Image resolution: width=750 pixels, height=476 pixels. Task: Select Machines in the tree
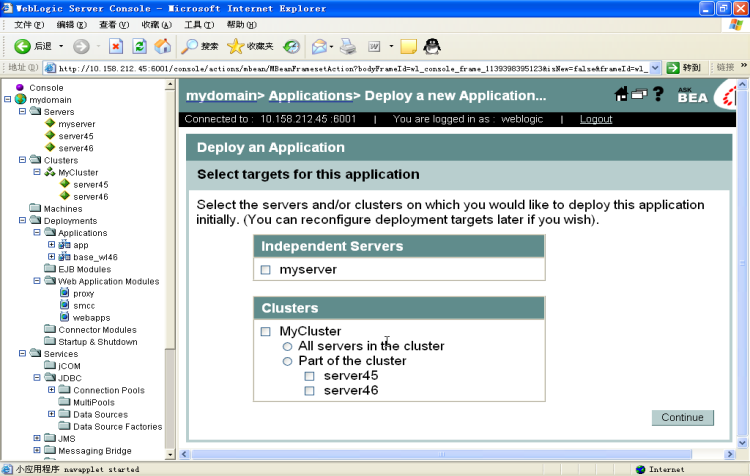[63, 209]
